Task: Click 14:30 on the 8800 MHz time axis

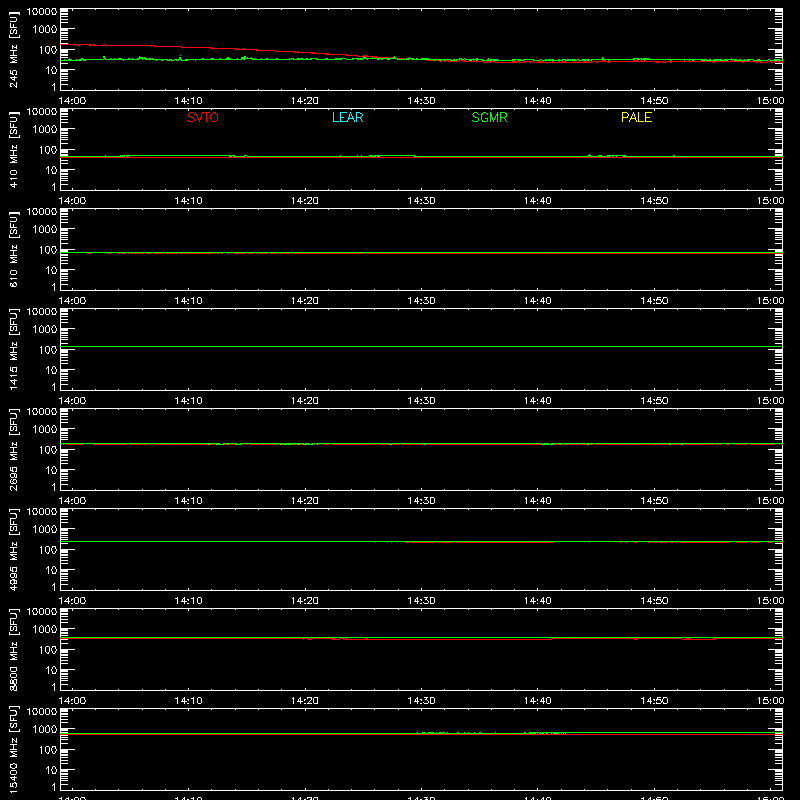Action: pos(421,701)
